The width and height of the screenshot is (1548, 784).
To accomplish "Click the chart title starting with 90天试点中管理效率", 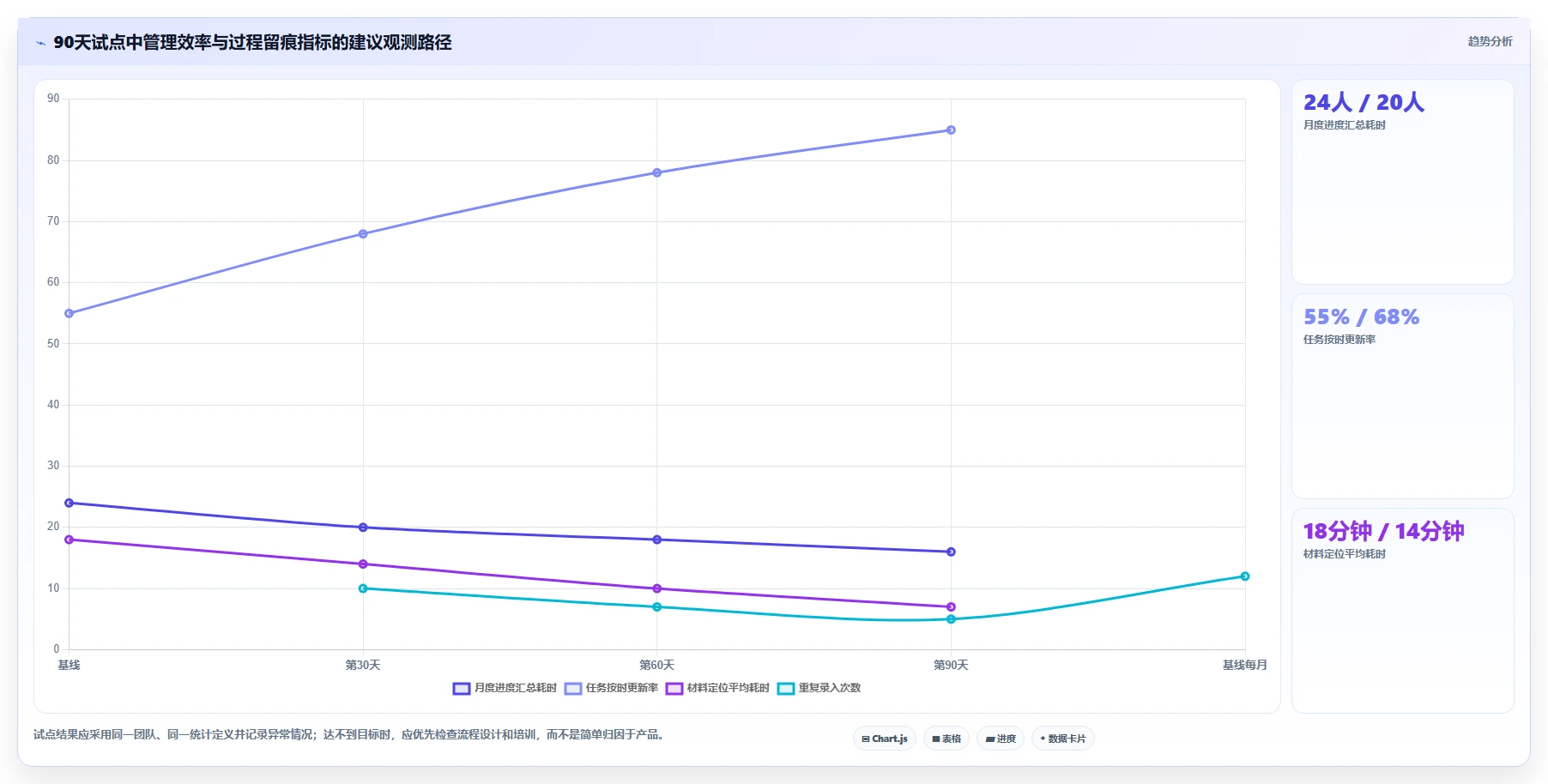I will tap(252, 42).
